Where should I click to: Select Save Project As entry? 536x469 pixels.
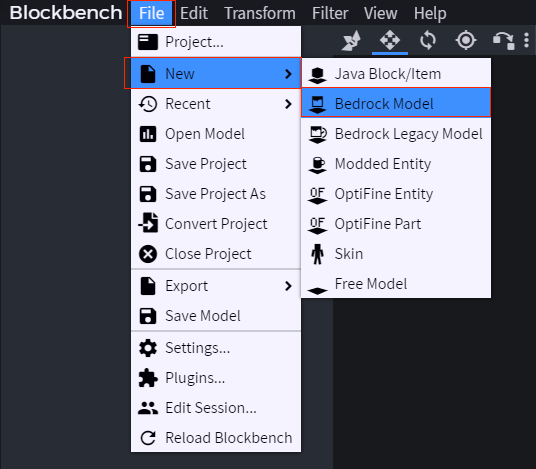216,194
